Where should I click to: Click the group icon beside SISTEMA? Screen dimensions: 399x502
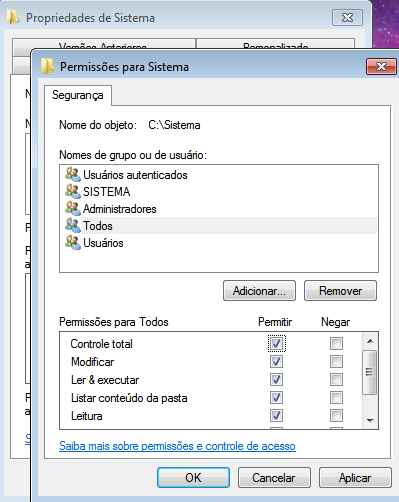(x=73, y=191)
